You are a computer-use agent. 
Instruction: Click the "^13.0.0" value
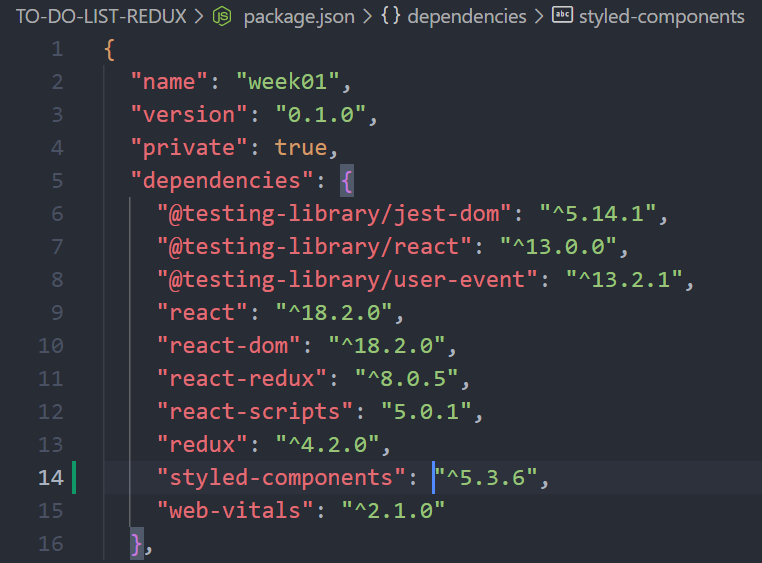(558, 247)
